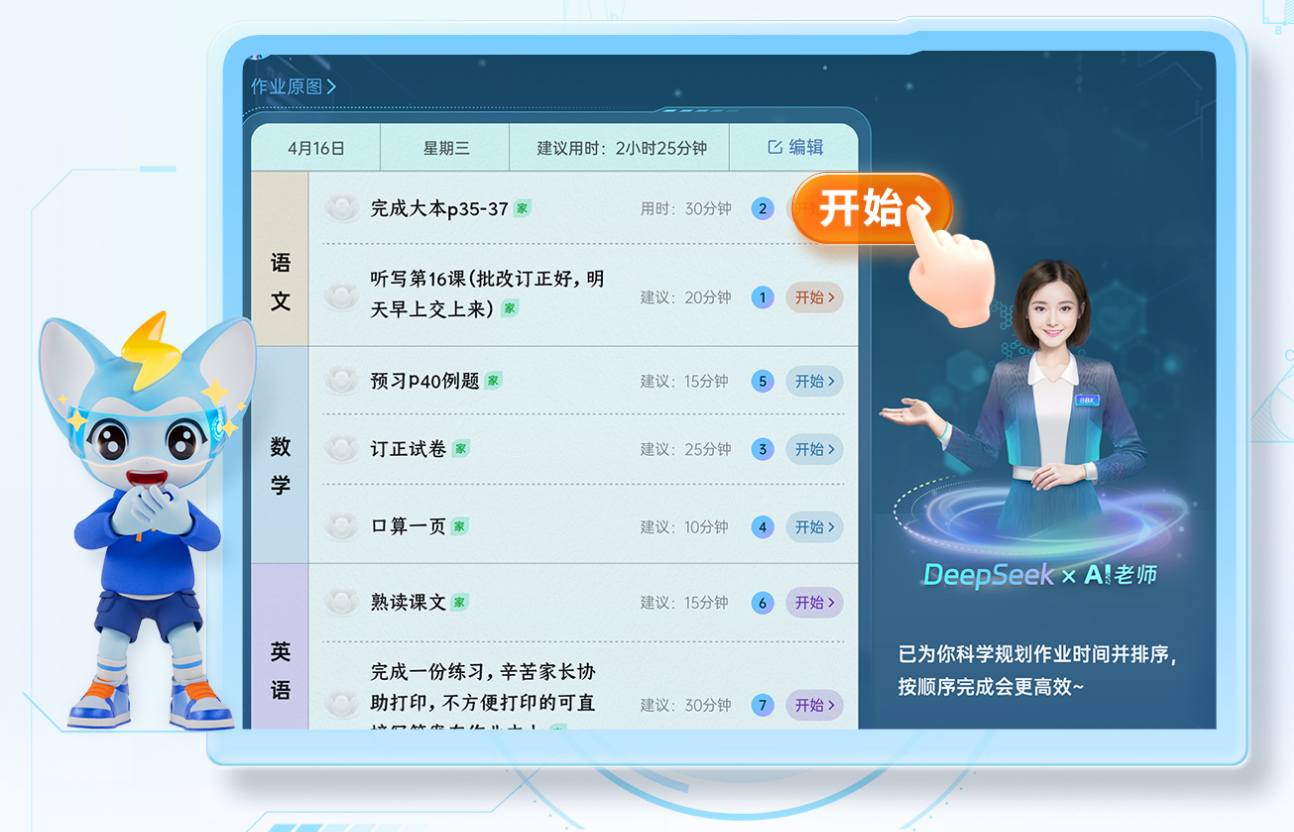Click order badge 4 on 口算一页 row
This screenshot has height=832, width=1294.
pos(763,527)
